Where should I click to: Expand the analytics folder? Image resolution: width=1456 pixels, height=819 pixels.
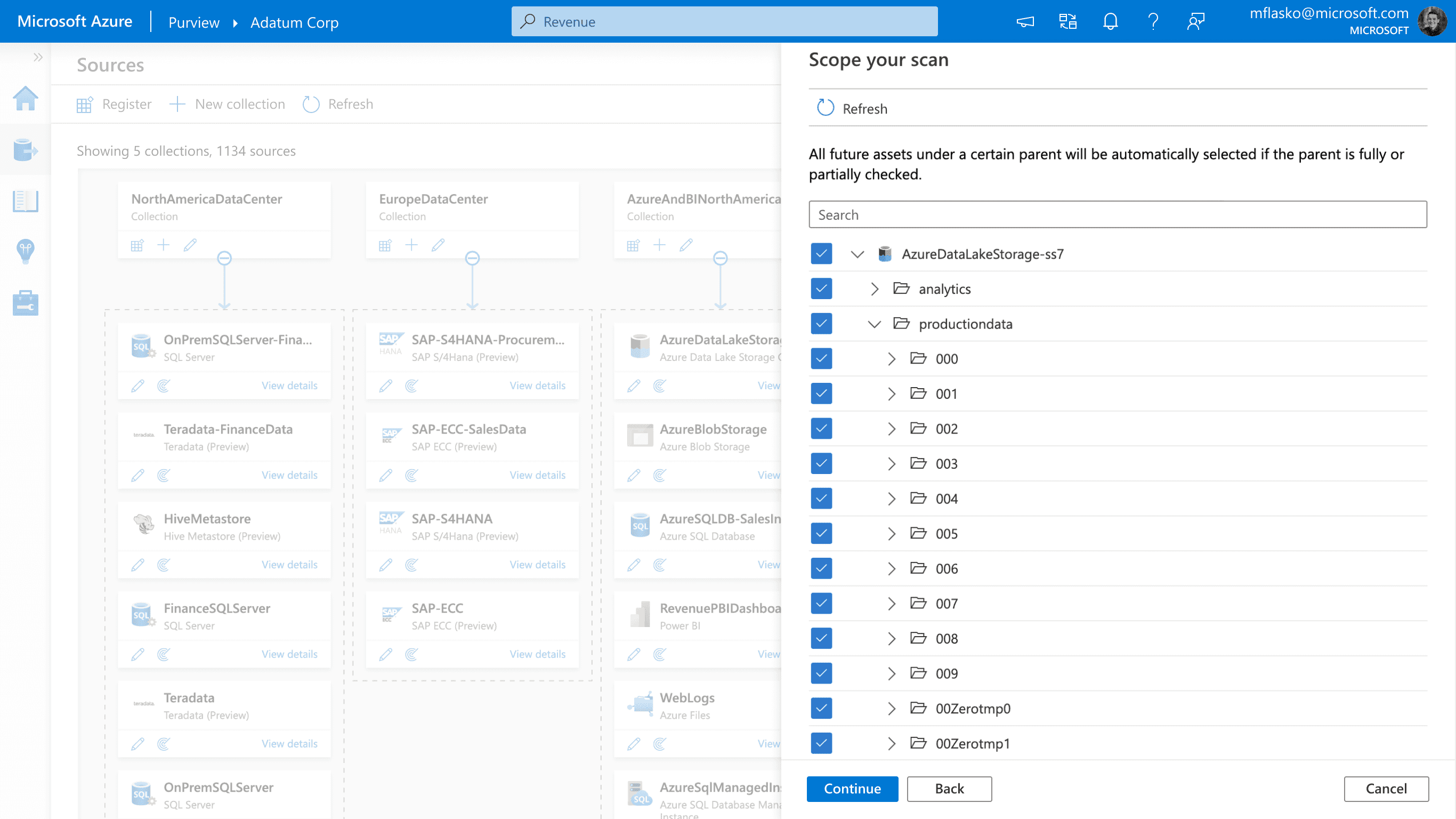pos(875,289)
